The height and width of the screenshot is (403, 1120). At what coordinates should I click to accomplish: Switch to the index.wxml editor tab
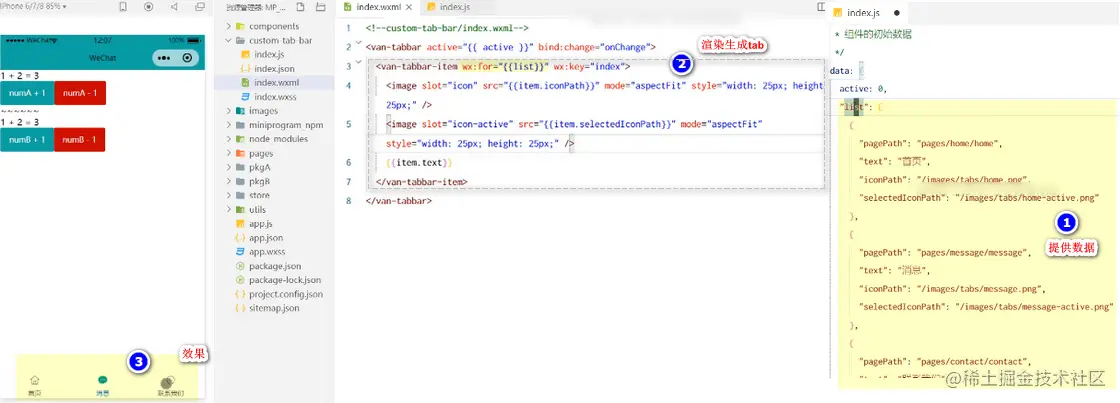pyautogui.click(x=377, y=7)
